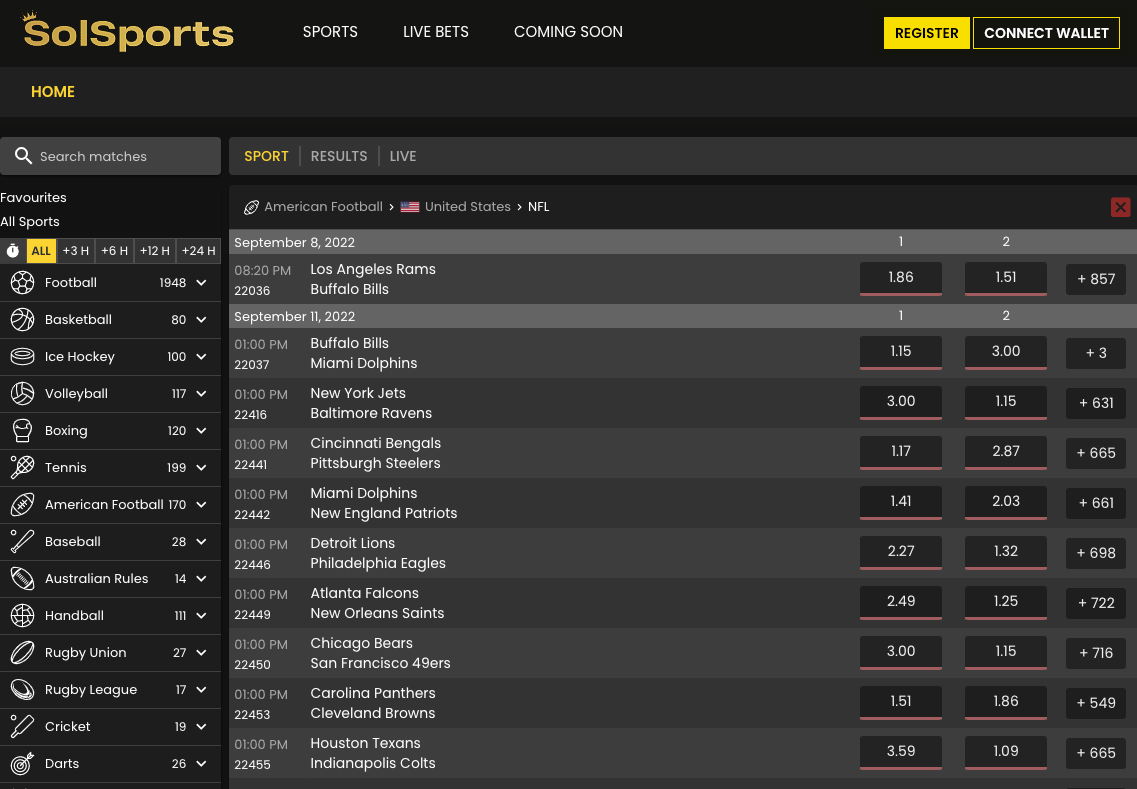This screenshot has width=1137, height=789.
Task: Click the Baseball bat icon
Action: pos(22,542)
